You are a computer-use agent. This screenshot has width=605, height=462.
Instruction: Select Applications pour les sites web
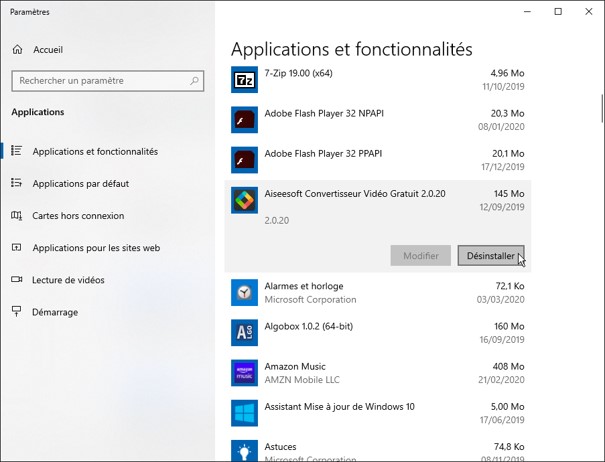(94, 248)
